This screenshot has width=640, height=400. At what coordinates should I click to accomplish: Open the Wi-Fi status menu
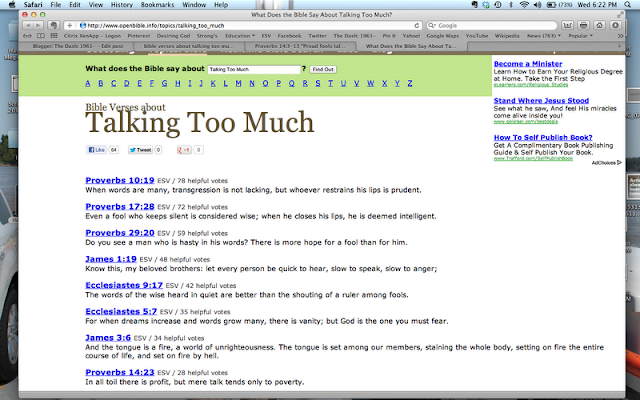pos(524,4)
